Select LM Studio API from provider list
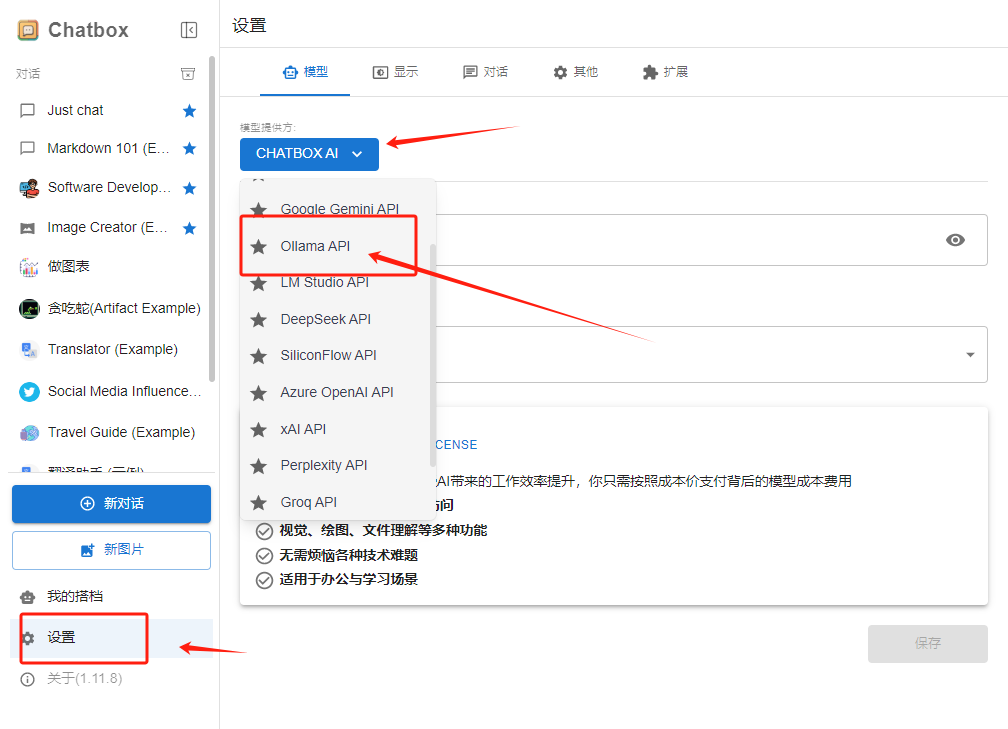This screenshot has width=1008, height=729. point(335,282)
